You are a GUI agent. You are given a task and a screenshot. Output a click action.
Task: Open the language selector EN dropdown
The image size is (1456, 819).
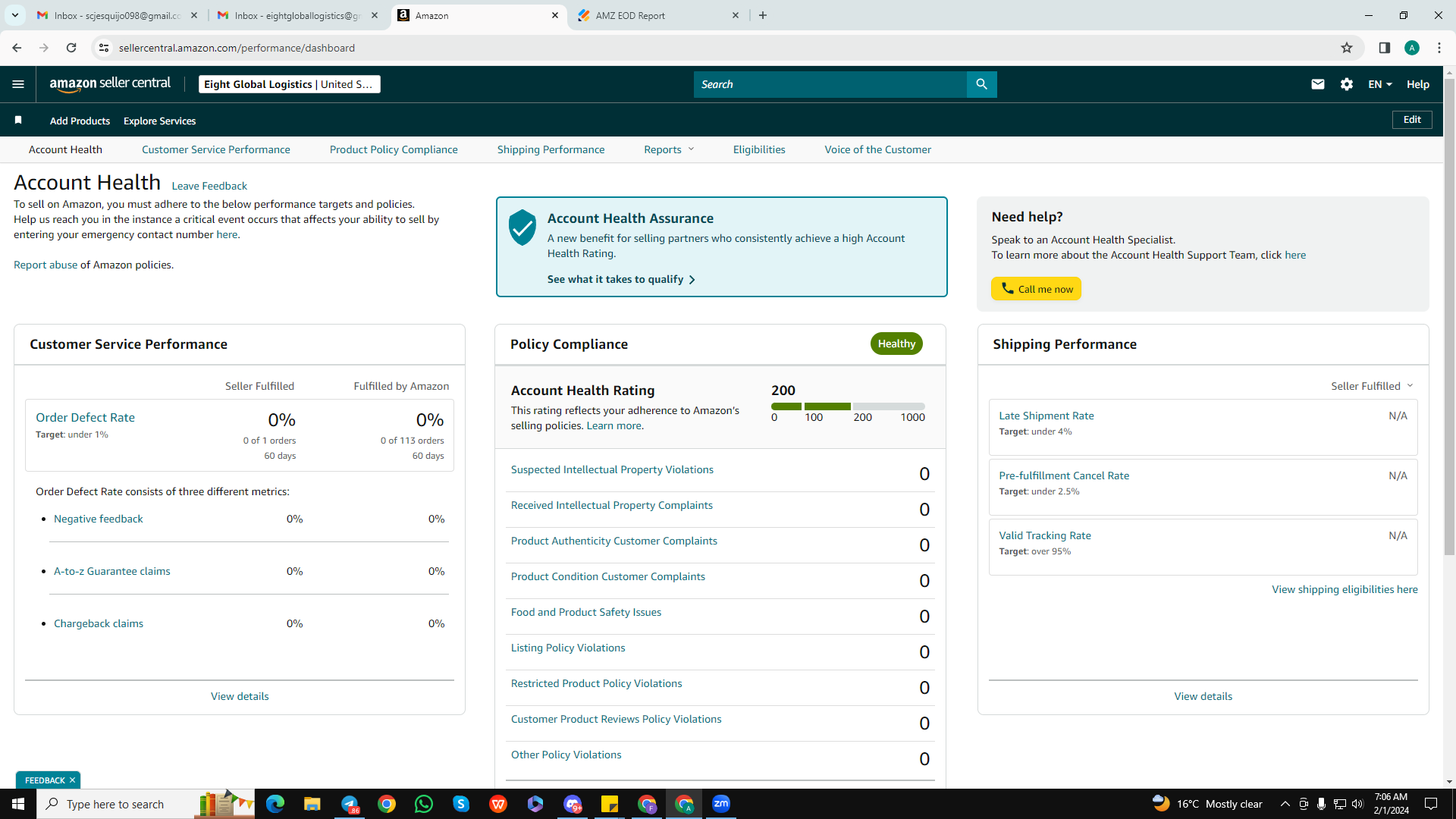[1379, 84]
